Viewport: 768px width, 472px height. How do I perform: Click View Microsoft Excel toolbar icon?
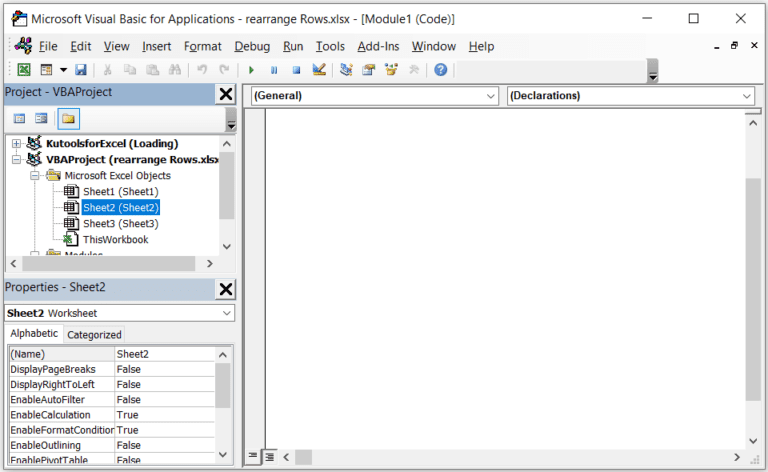click(24, 70)
